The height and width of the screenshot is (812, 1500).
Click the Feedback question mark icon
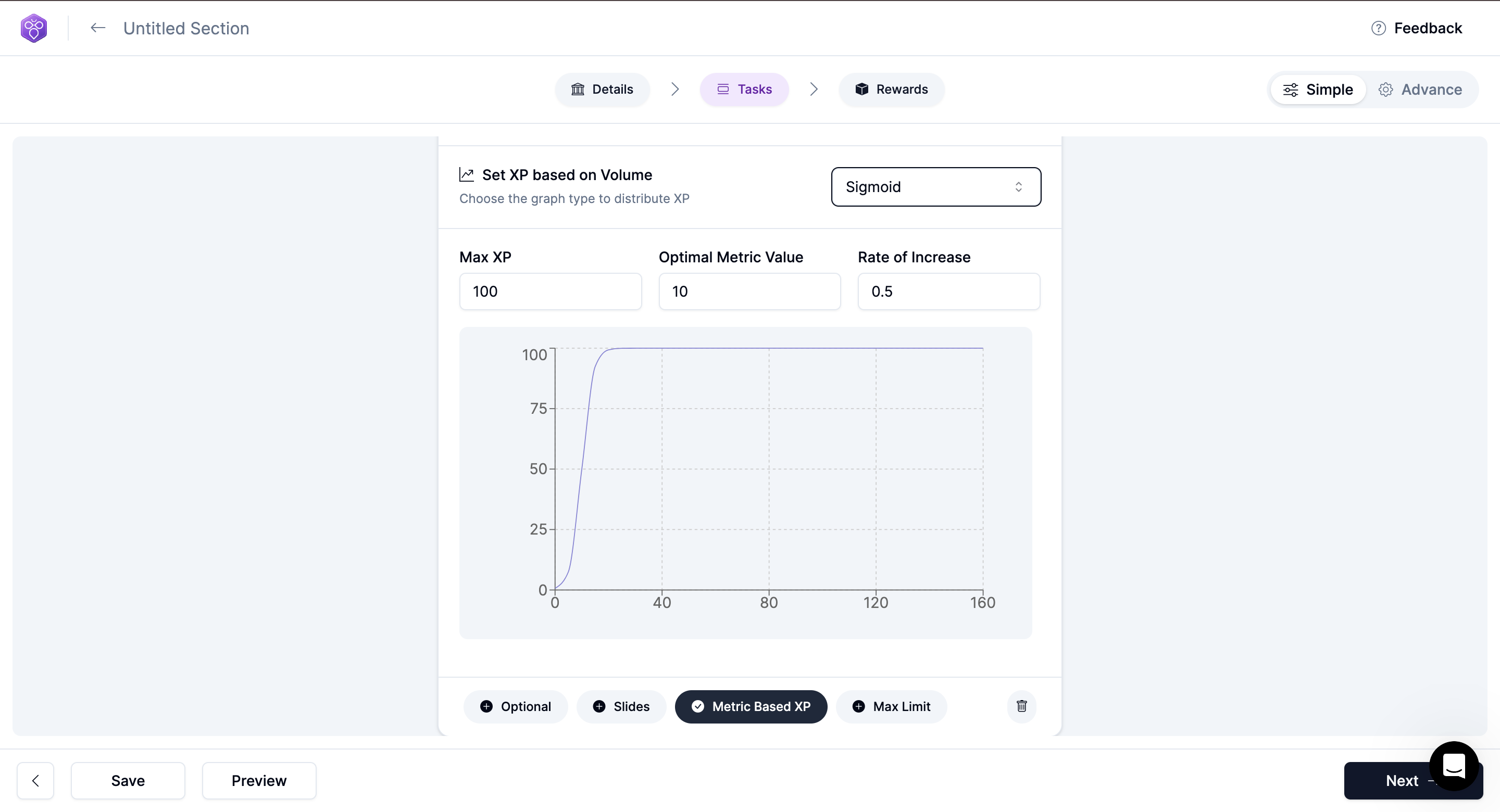coord(1378,28)
